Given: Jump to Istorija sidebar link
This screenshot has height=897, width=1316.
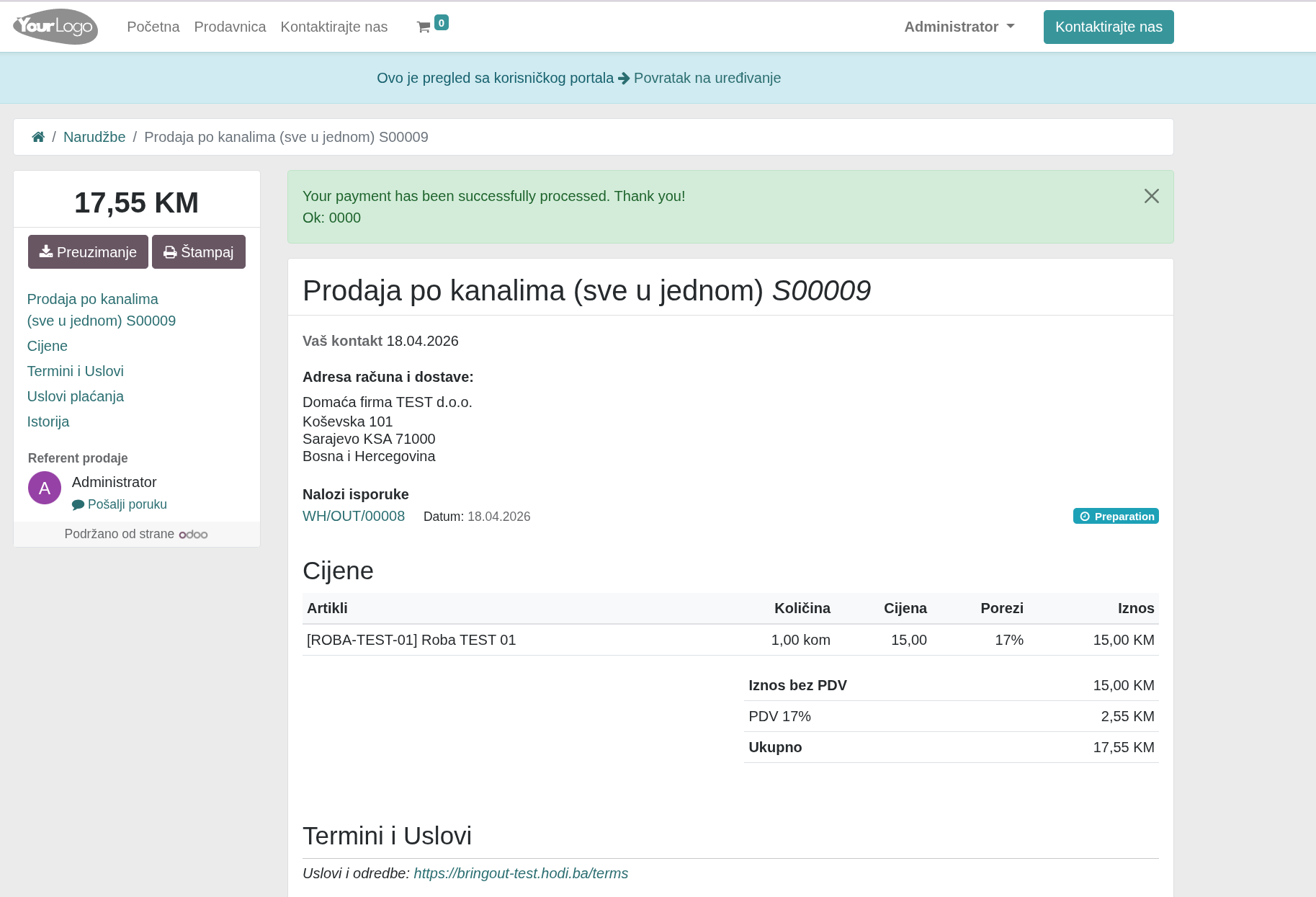Looking at the screenshot, I should (48, 421).
